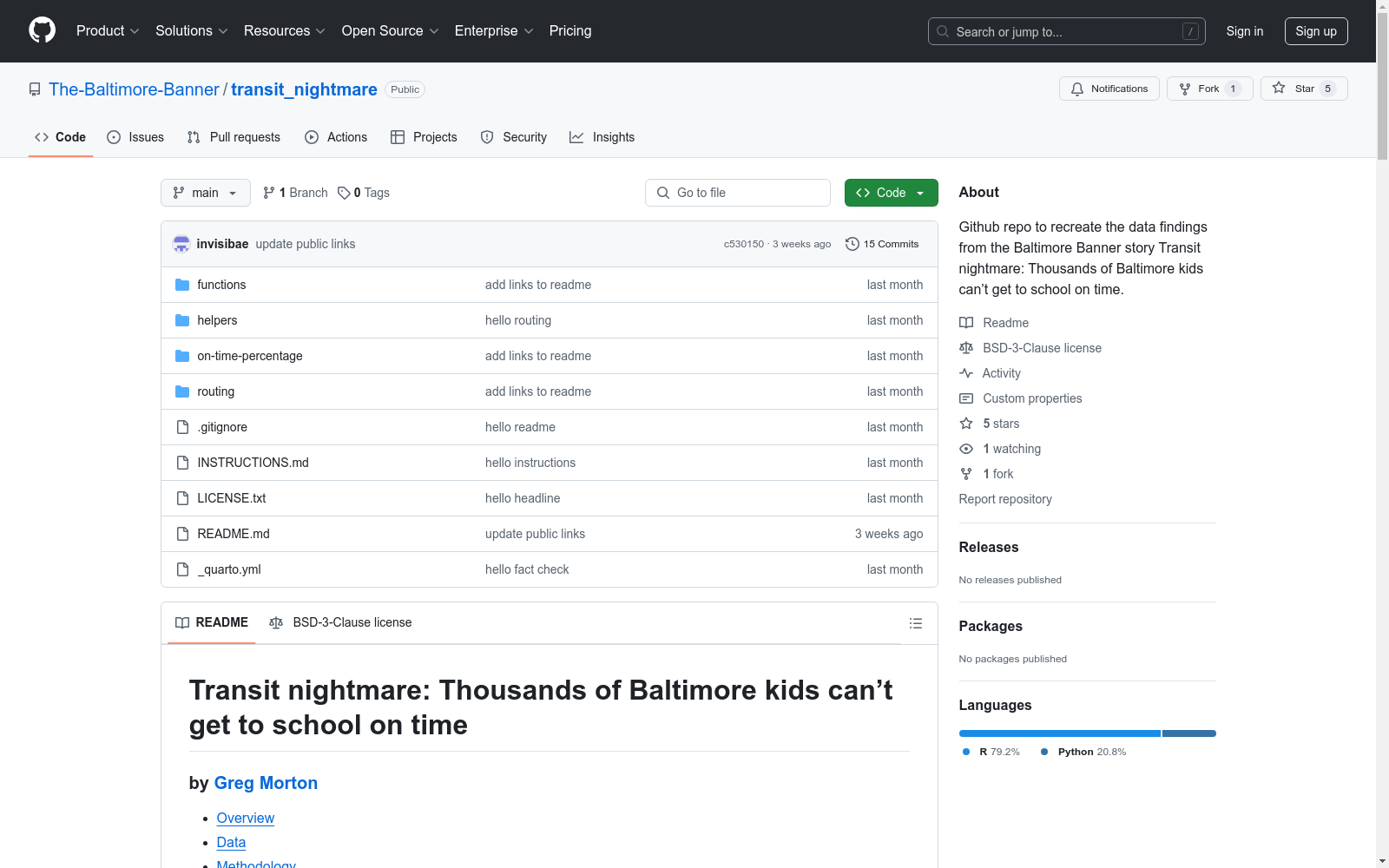Click the helpers folder icon

182,320
